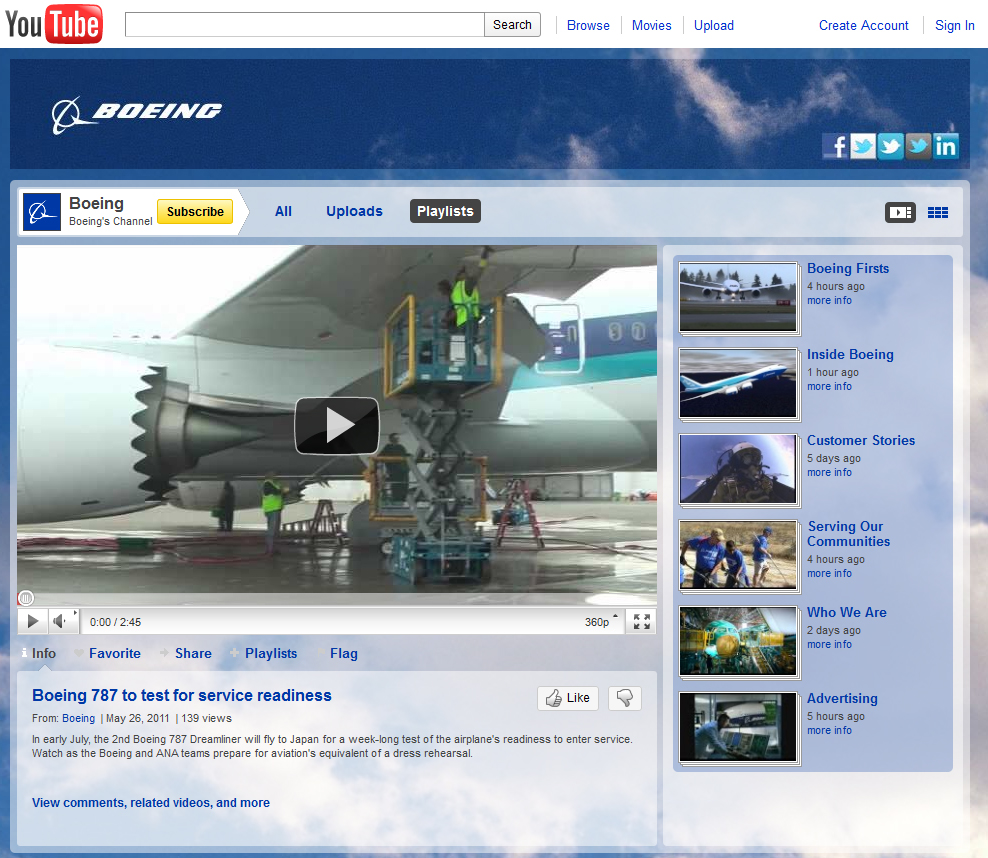The image size is (988, 858).
Task: Expand more info under Advertising
Action: tap(829, 730)
